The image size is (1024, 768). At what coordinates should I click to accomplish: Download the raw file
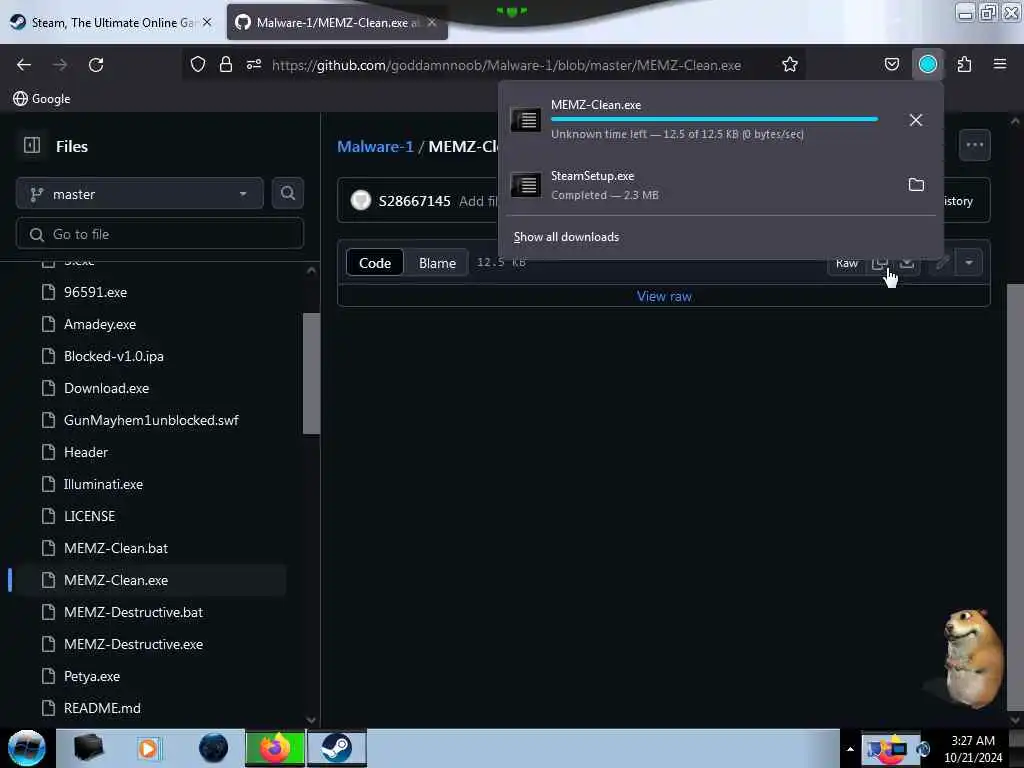tap(907, 263)
